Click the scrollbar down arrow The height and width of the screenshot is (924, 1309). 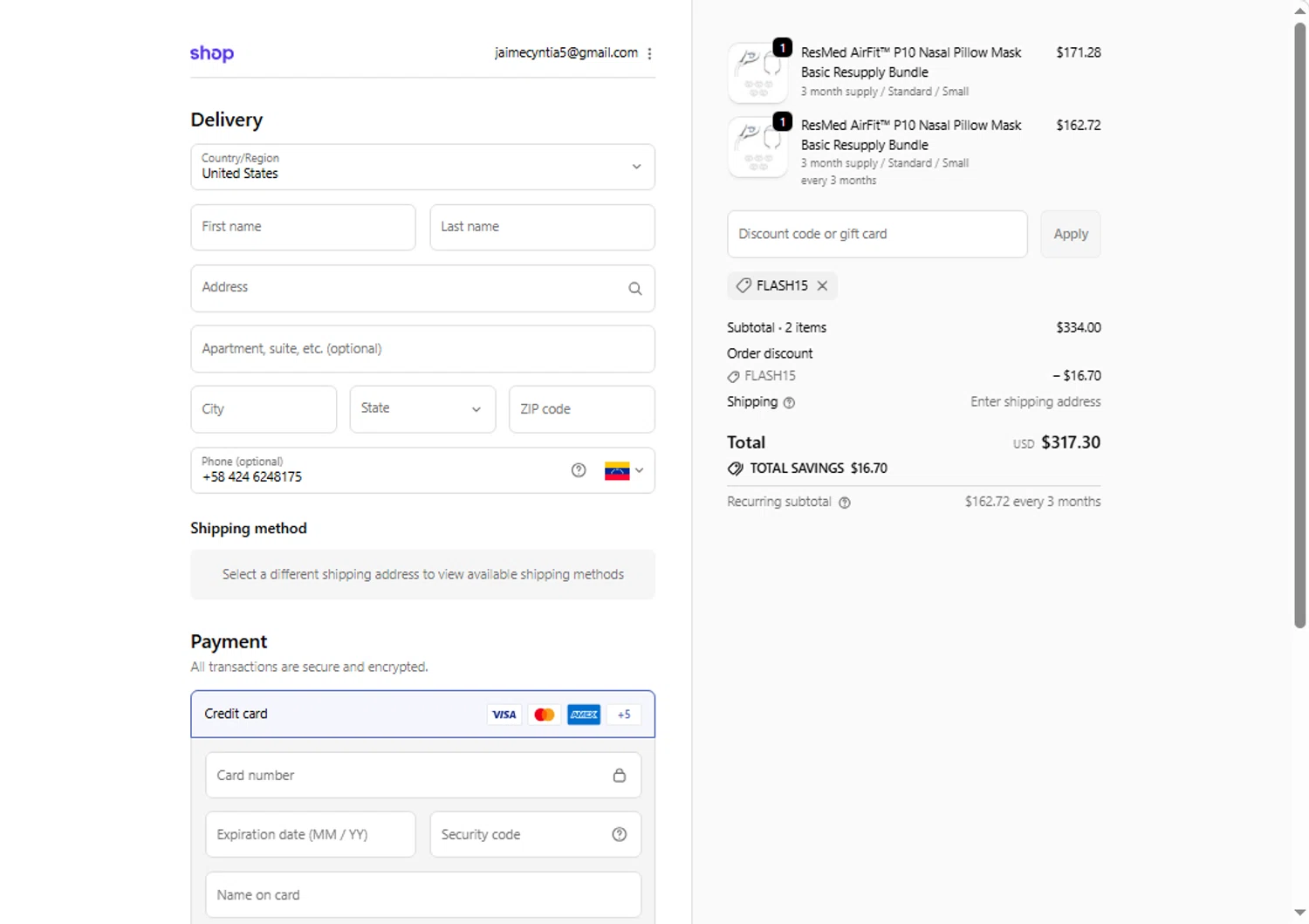coord(1299,914)
